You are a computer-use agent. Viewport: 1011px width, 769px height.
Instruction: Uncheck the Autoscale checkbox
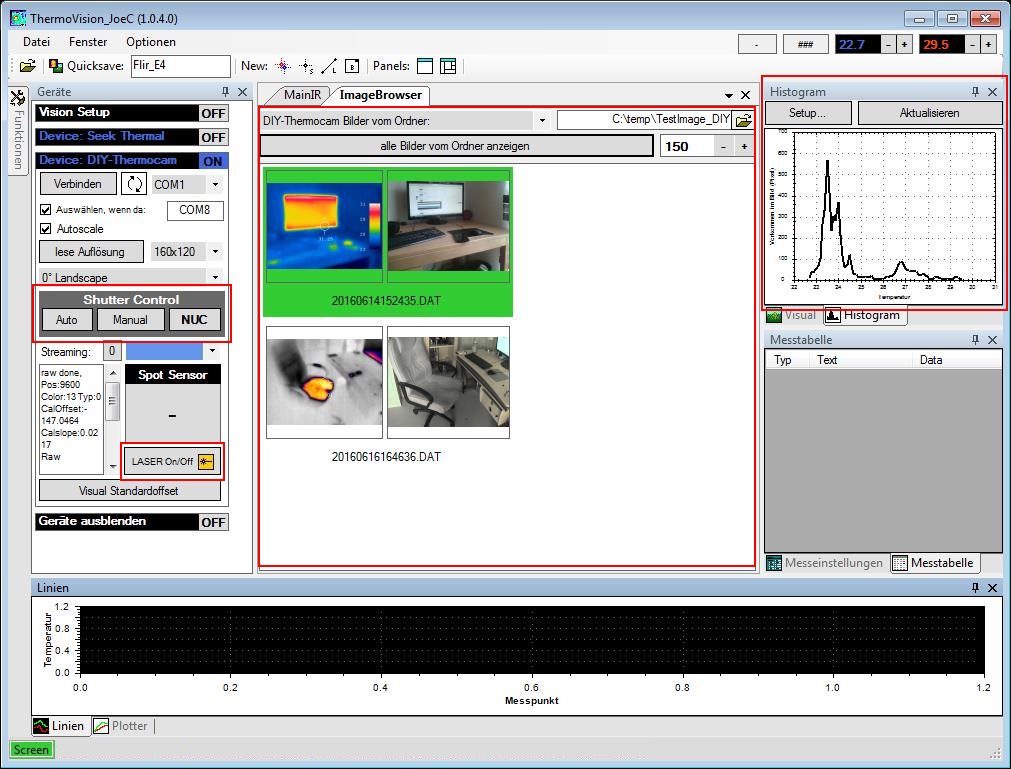[x=46, y=229]
